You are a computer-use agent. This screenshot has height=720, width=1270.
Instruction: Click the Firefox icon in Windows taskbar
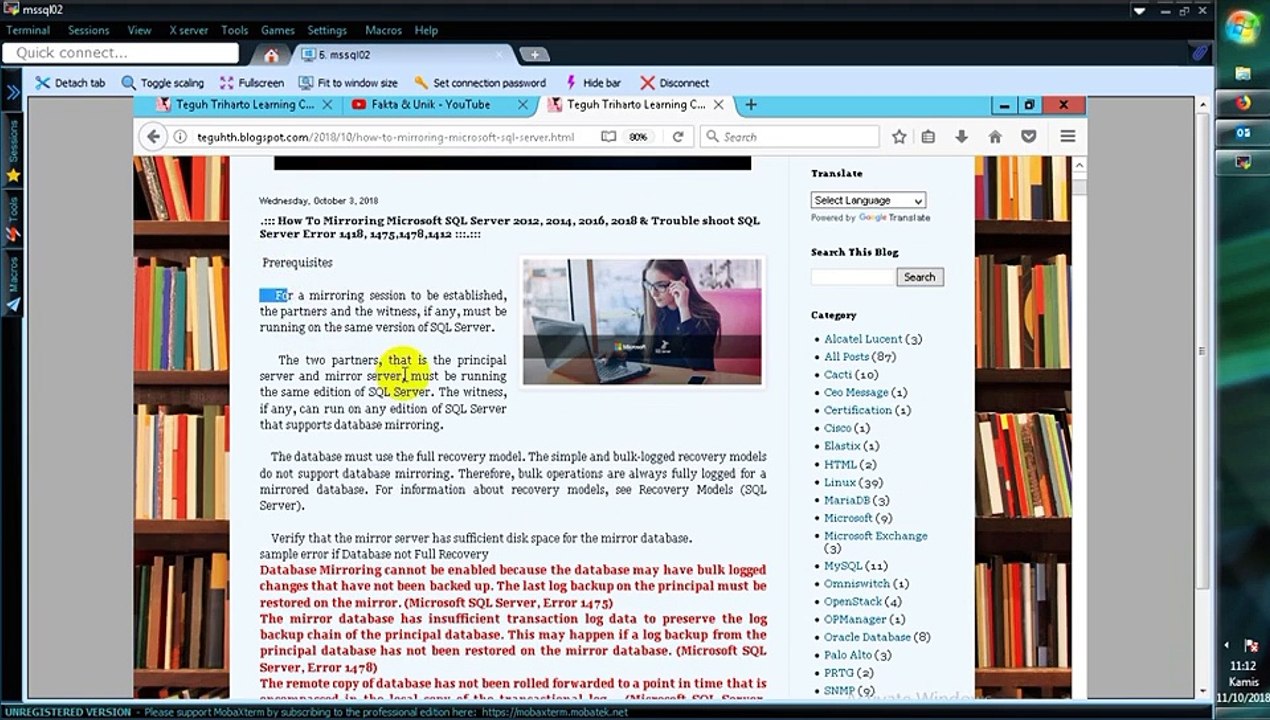pos(1243,103)
